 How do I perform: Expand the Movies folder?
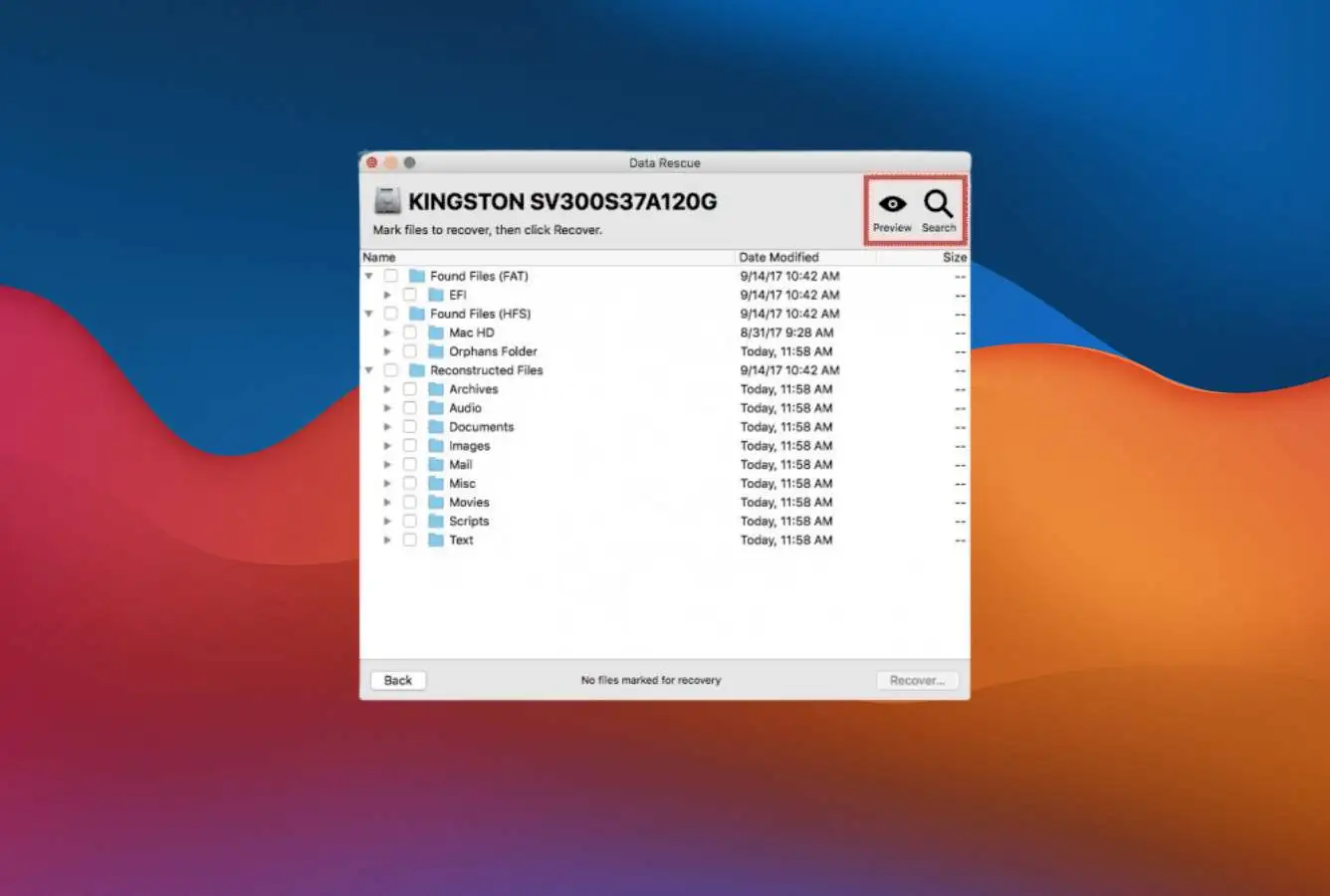[388, 503]
